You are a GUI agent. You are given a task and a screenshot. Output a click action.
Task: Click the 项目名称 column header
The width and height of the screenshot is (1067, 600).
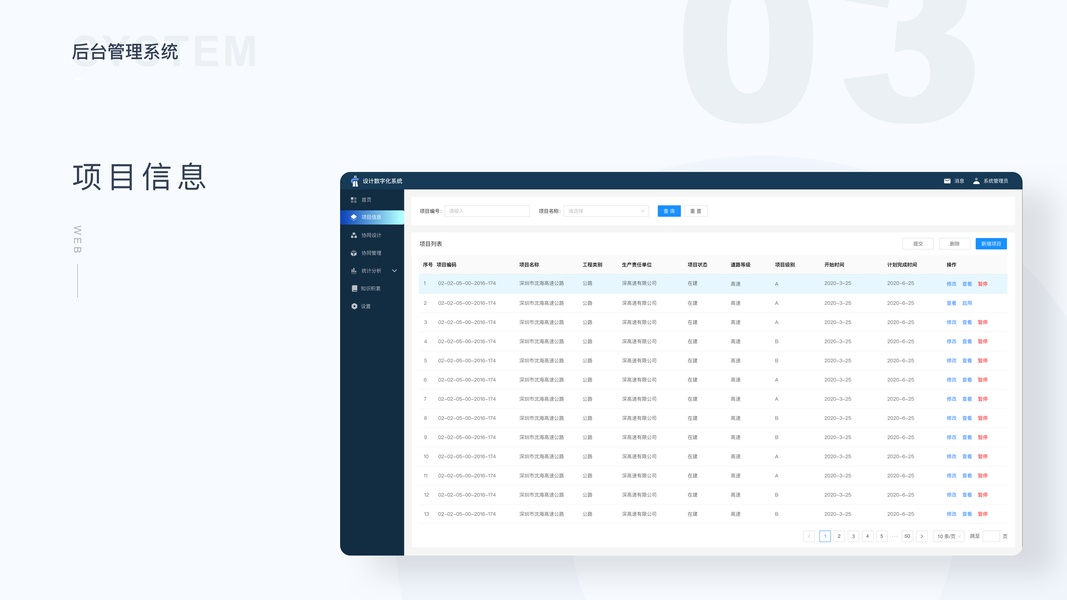(529, 265)
